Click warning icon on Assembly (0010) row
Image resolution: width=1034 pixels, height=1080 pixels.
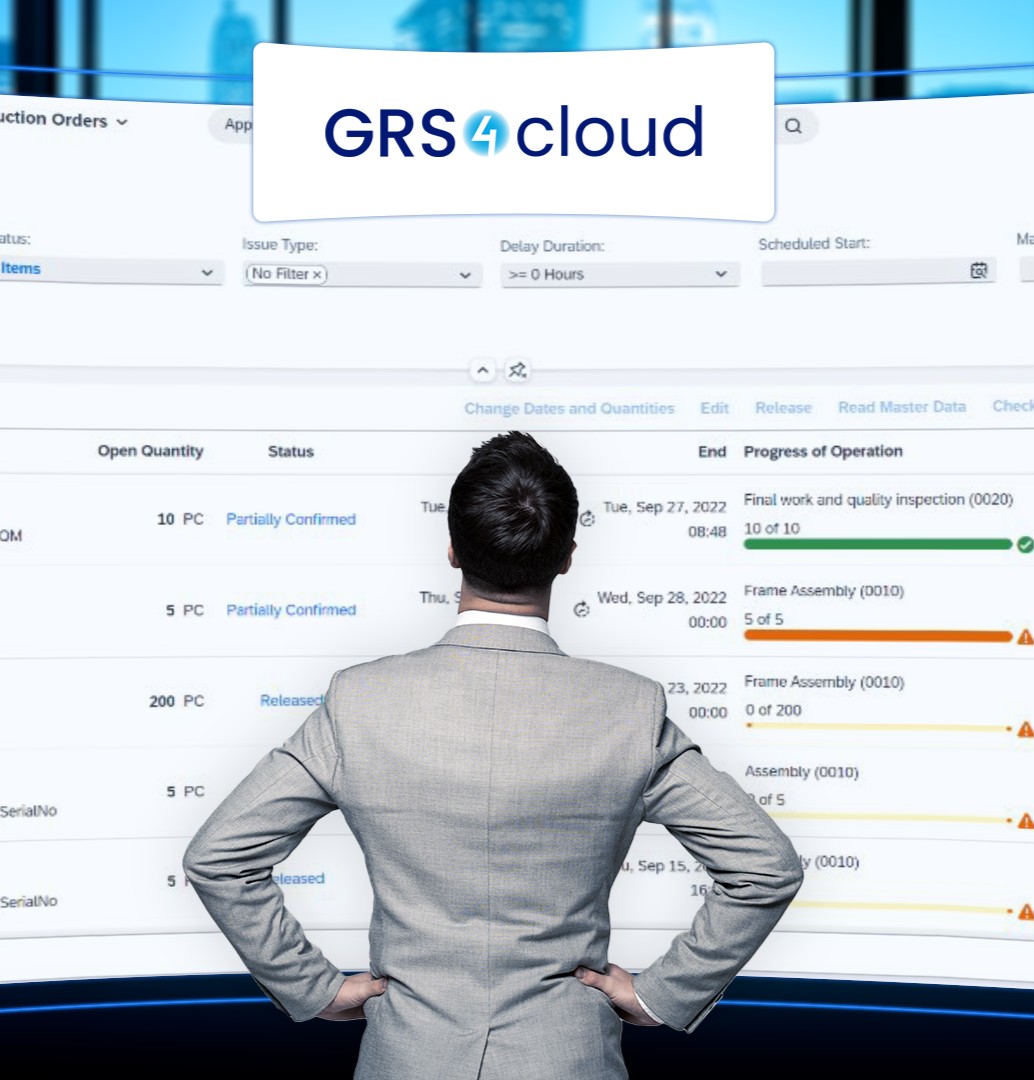1025,821
